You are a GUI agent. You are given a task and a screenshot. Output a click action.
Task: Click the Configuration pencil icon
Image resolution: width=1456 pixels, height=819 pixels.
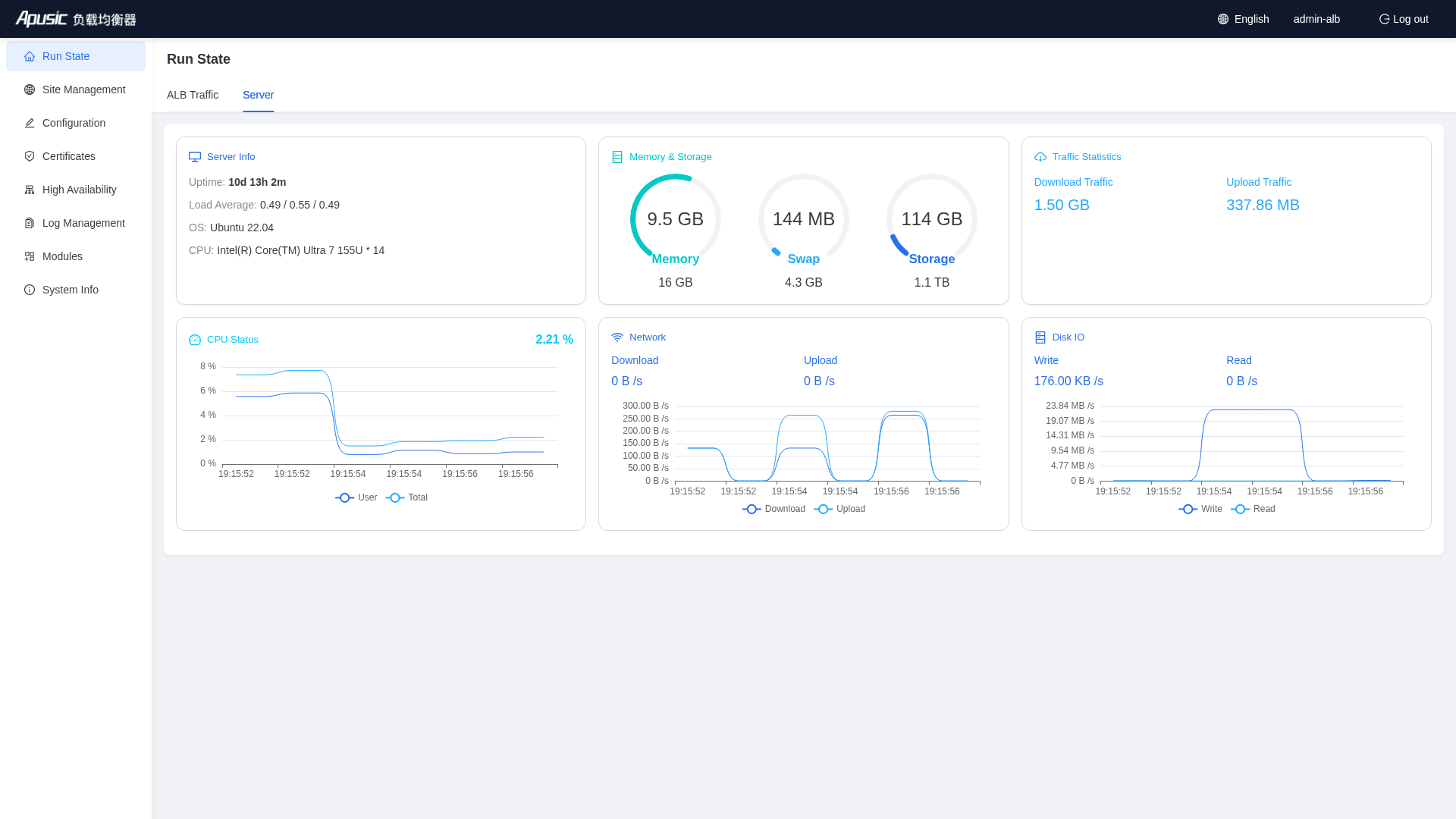point(30,123)
